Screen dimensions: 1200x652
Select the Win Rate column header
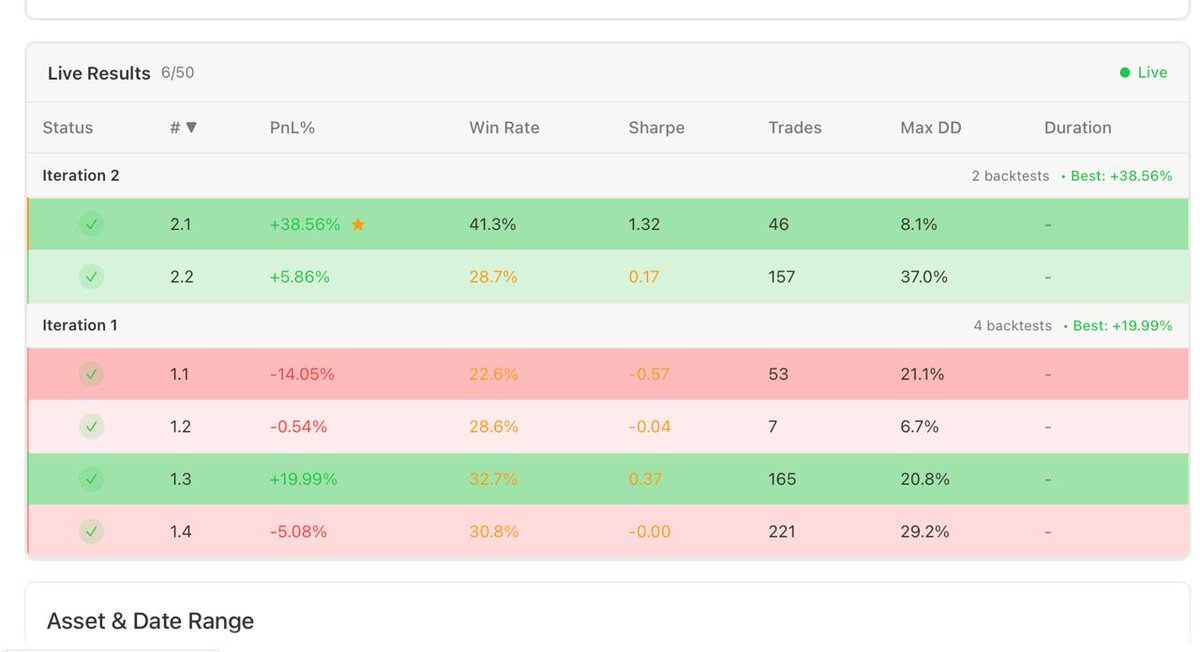(504, 127)
